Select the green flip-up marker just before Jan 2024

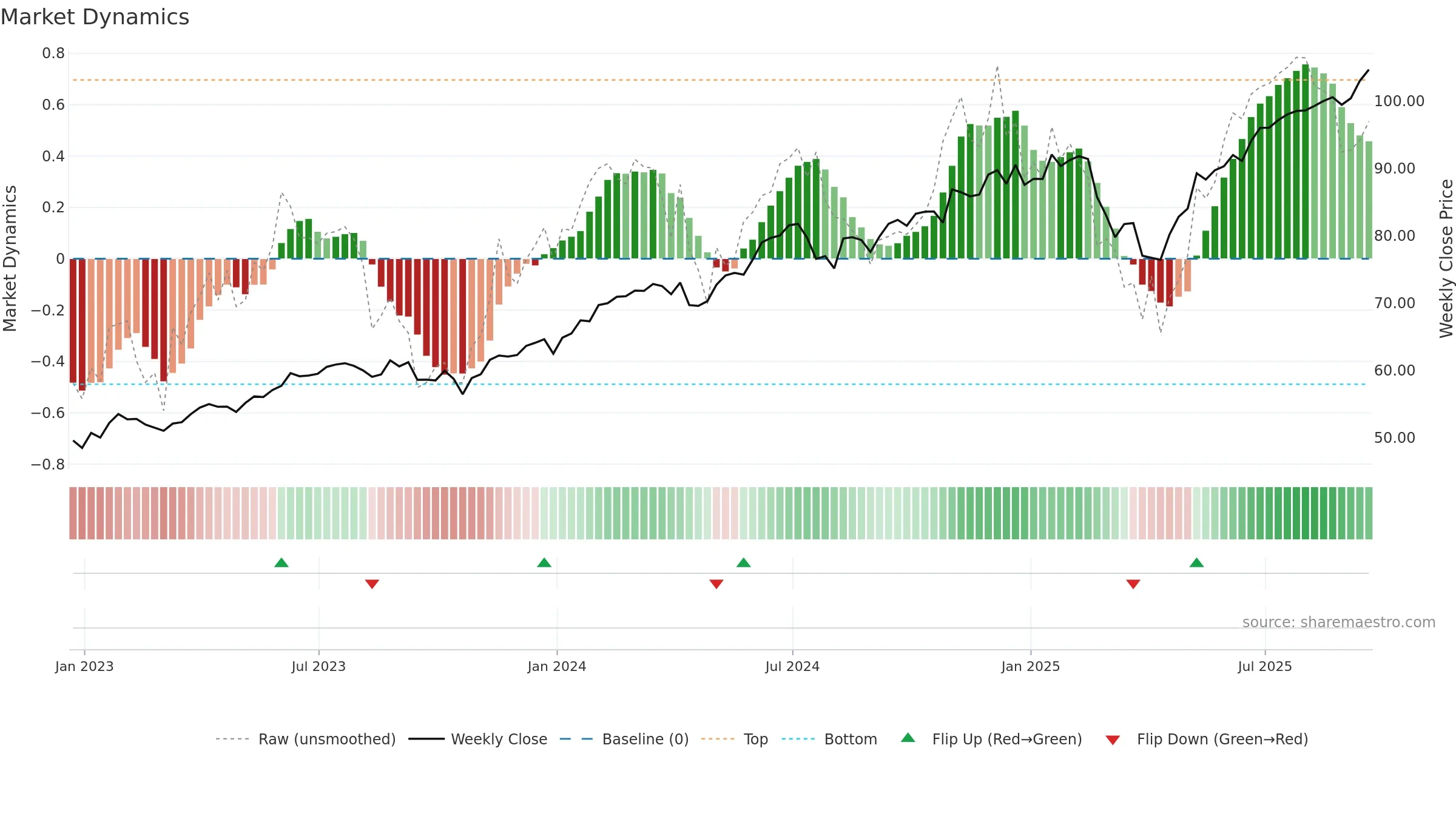point(544,562)
